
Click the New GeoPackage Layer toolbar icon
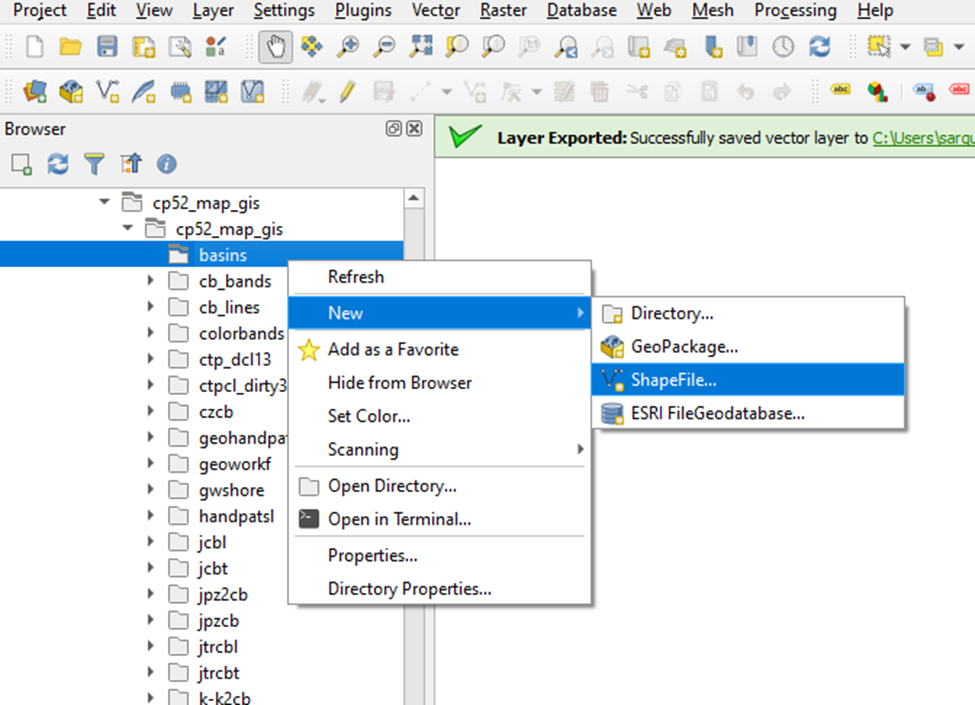coord(71,92)
